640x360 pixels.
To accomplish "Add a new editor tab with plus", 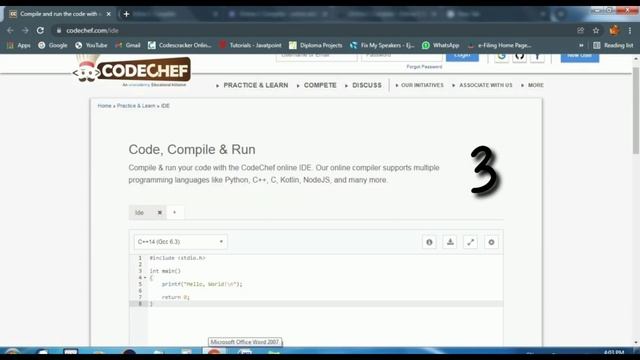I will pos(175,212).
